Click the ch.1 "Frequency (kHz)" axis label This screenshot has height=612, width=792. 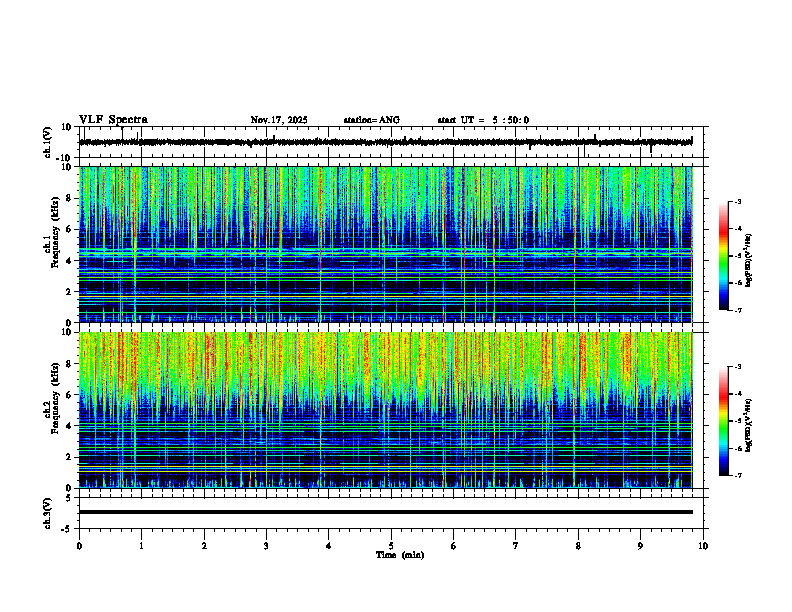54,232
